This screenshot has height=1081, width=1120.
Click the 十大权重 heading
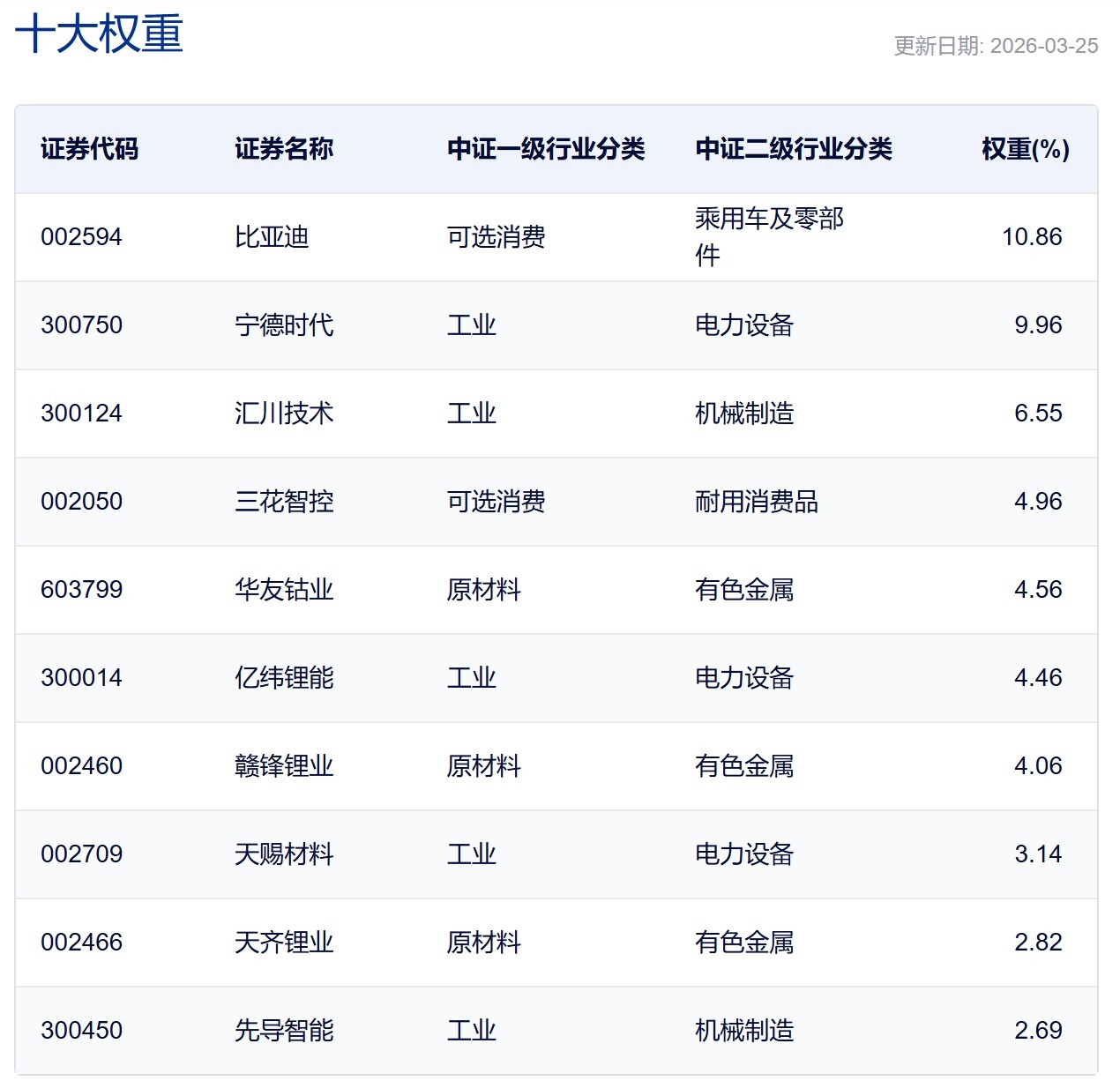tap(99, 34)
